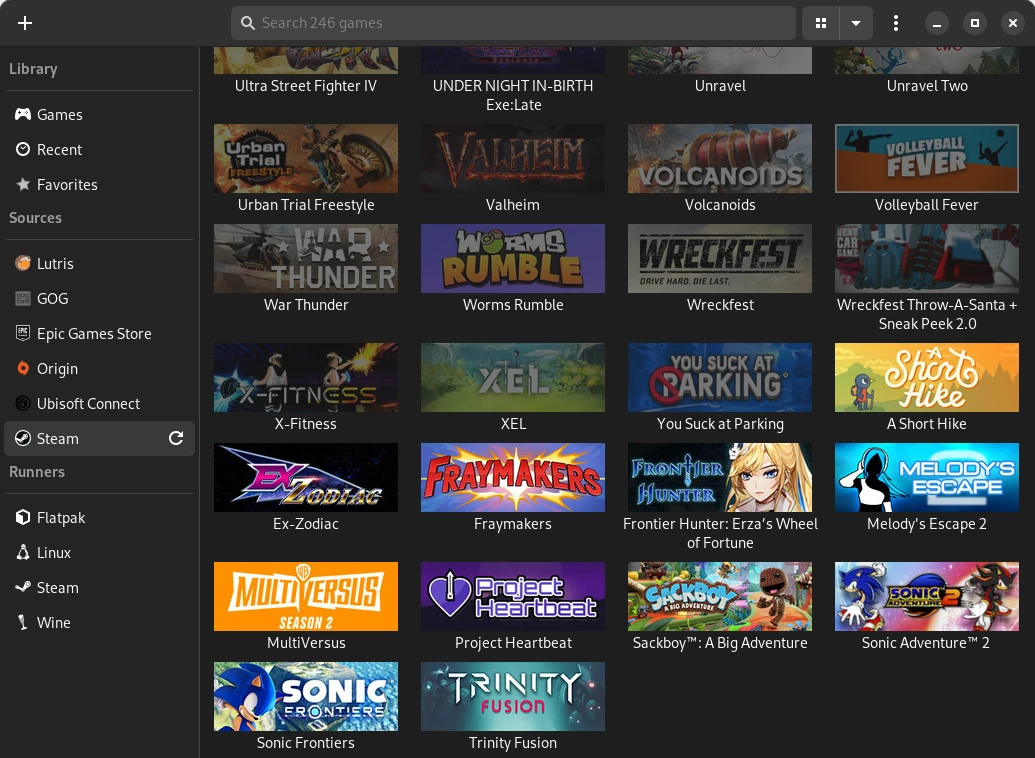Select A Short Hike banner
The image size is (1035, 758).
pos(927,377)
